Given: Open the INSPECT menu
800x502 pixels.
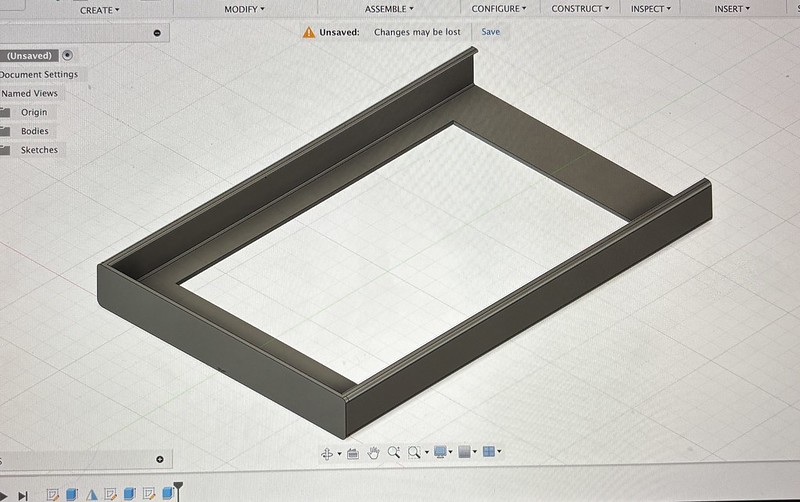Looking at the screenshot, I should pos(650,9).
